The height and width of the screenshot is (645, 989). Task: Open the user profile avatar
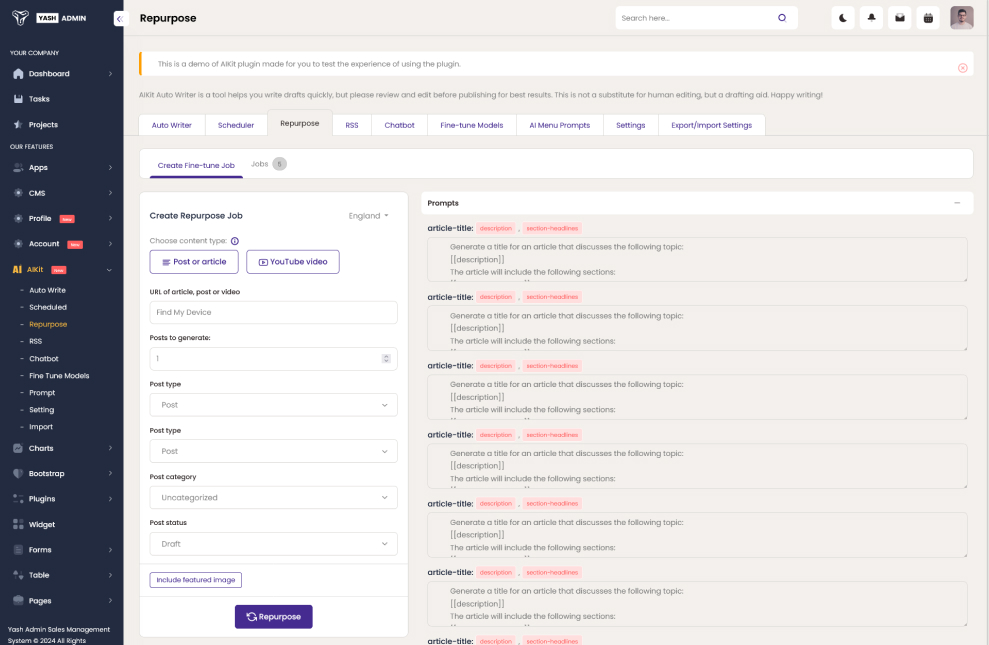pos(961,18)
